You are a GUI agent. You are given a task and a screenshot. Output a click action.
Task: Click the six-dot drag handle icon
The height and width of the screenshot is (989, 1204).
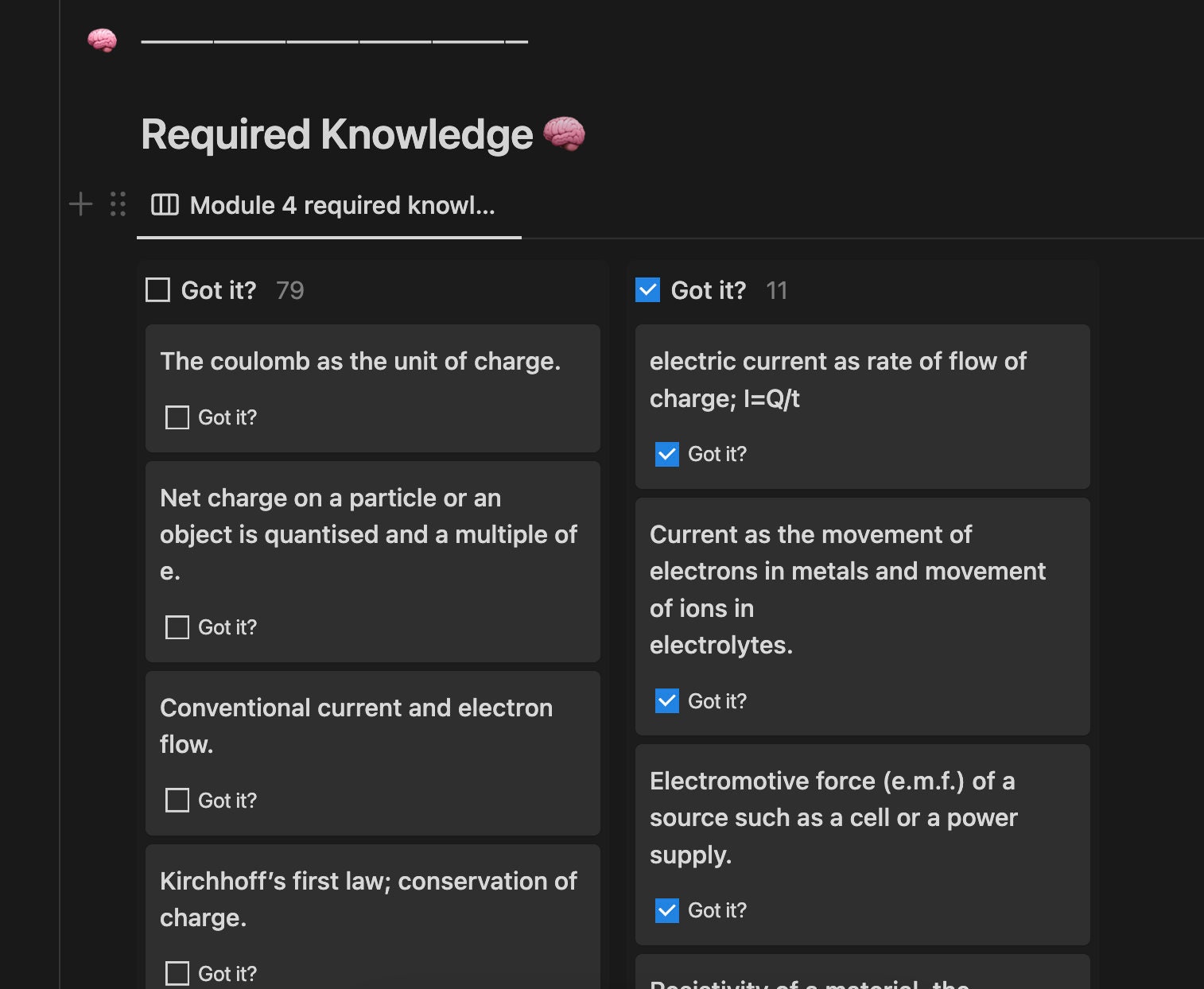tap(118, 204)
